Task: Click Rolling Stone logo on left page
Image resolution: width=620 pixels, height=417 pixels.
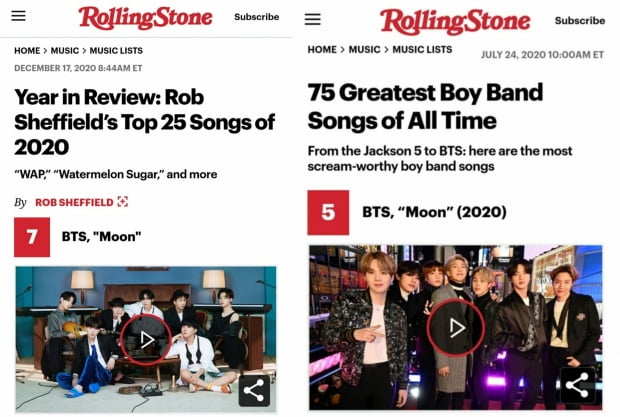Action: tap(146, 17)
